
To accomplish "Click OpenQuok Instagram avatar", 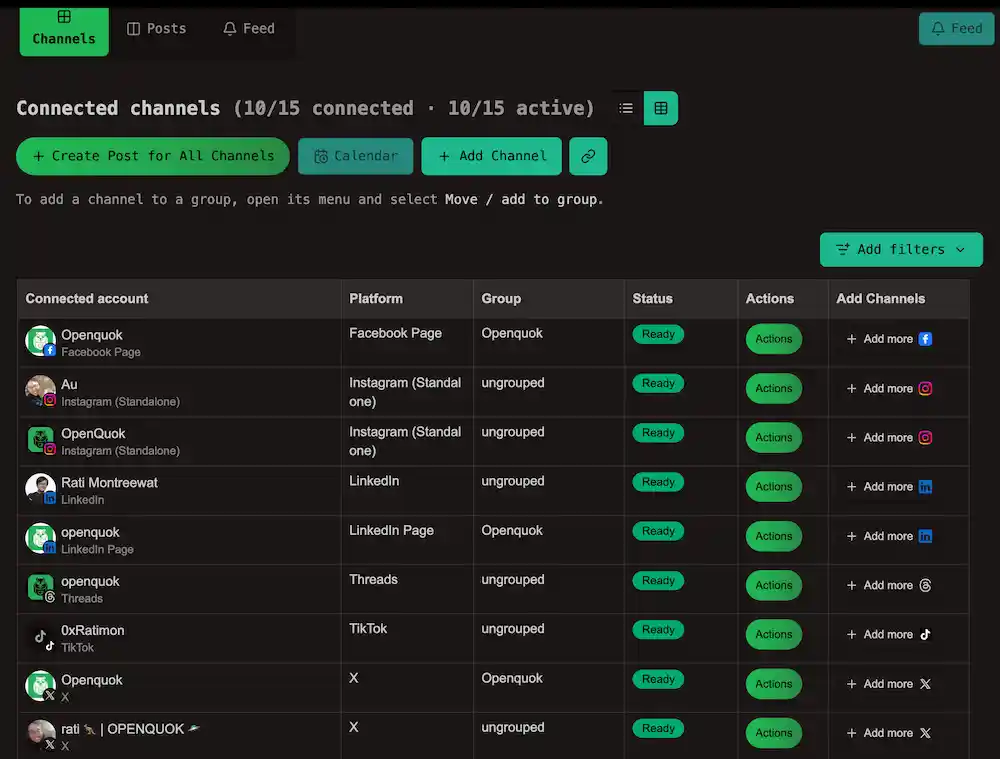I will click(40, 440).
